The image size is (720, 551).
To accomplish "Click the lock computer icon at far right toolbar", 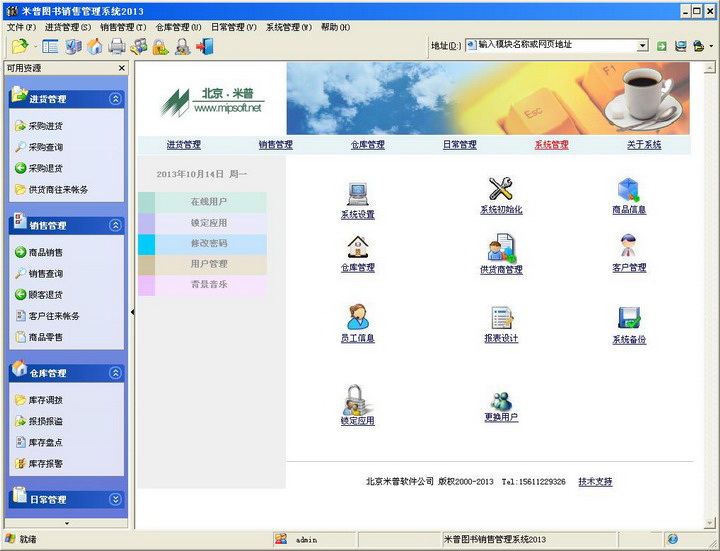I will [698, 46].
